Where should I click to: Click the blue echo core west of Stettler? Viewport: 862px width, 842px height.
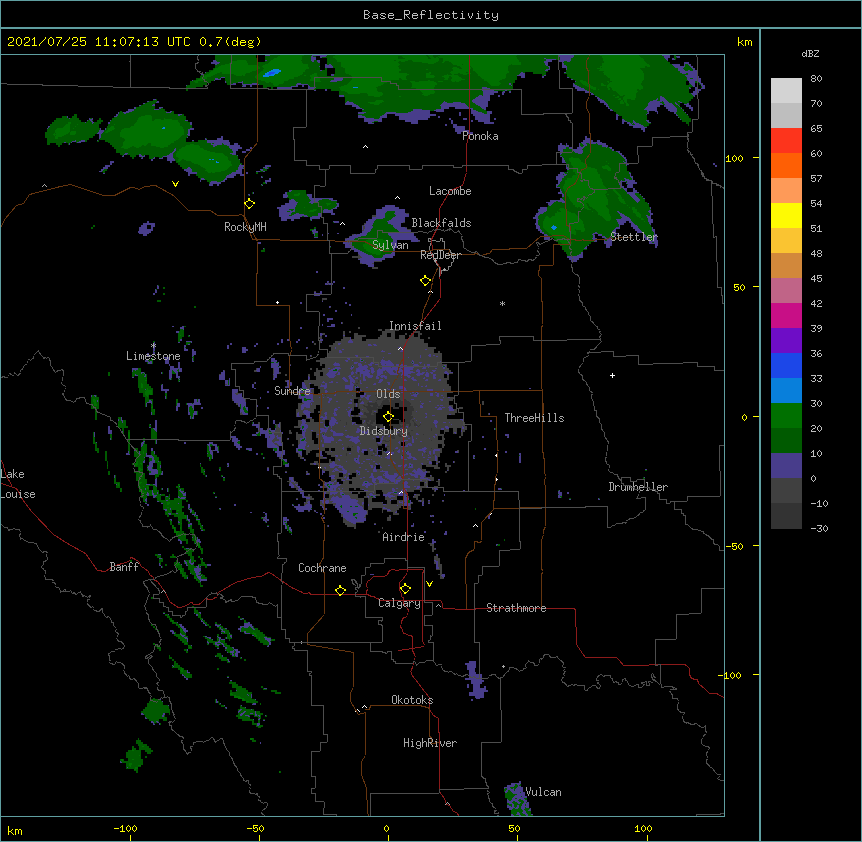pyautogui.click(x=554, y=228)
